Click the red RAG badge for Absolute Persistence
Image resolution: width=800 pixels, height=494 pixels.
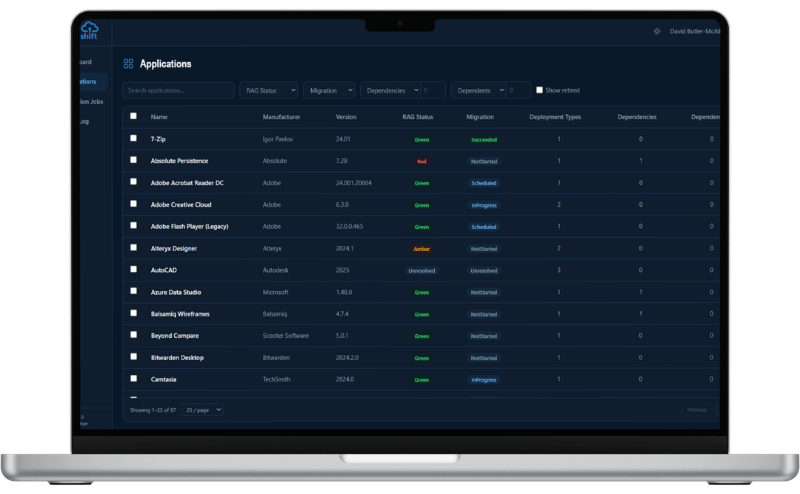point(421,161)
